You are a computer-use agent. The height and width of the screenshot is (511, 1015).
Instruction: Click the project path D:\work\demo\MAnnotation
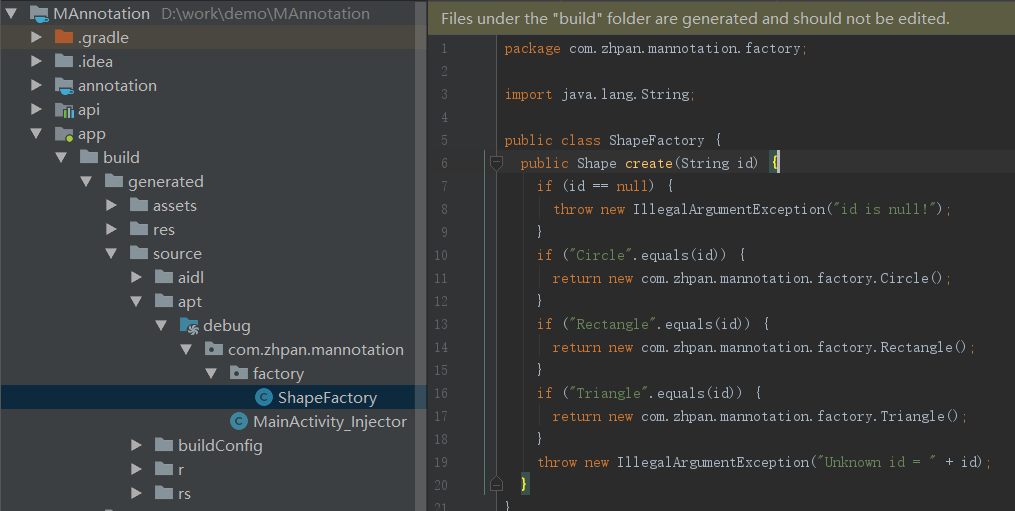pos(265,14)
